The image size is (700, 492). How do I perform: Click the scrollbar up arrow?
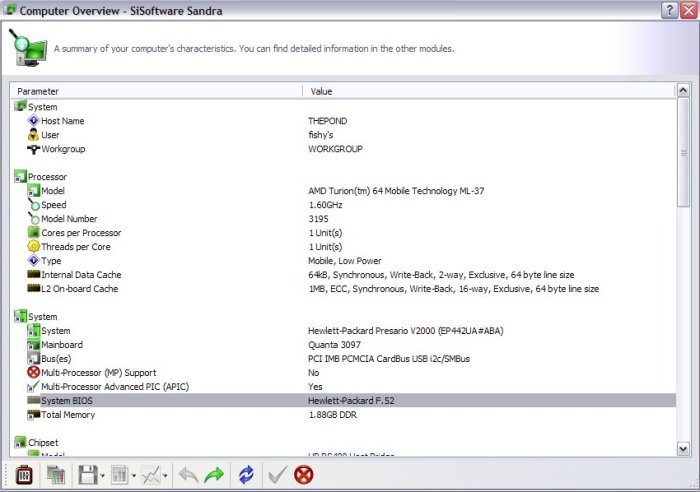coord(683,90)
